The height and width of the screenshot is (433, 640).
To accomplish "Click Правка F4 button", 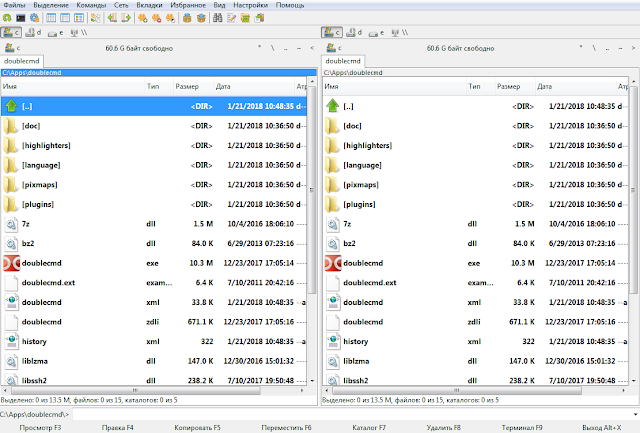I will [118, 428].
